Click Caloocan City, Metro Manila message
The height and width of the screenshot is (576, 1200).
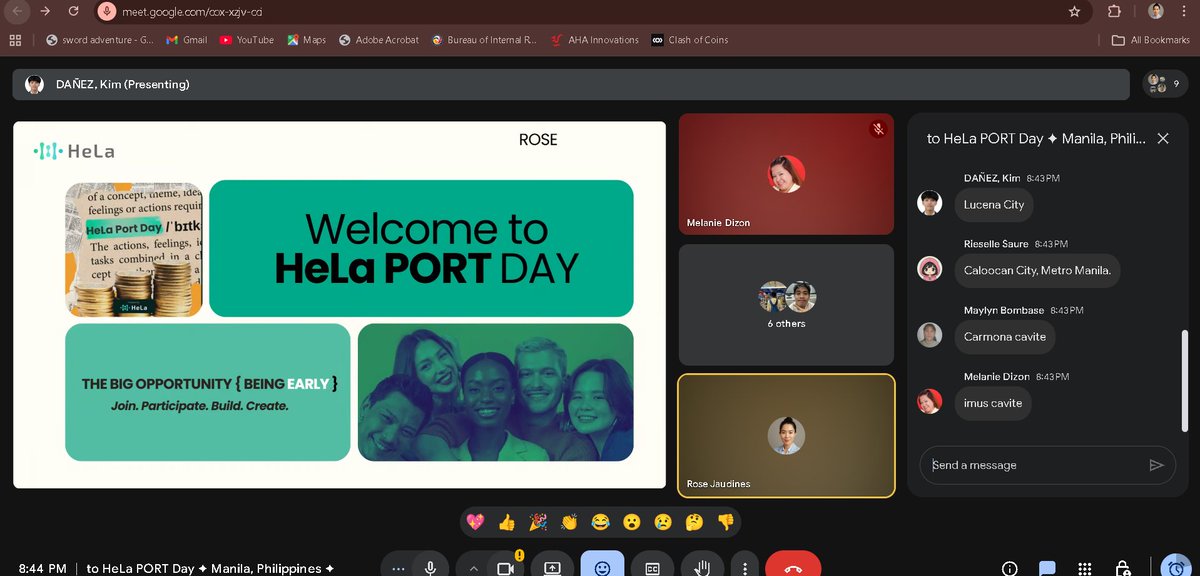[x=1037, y=270]
